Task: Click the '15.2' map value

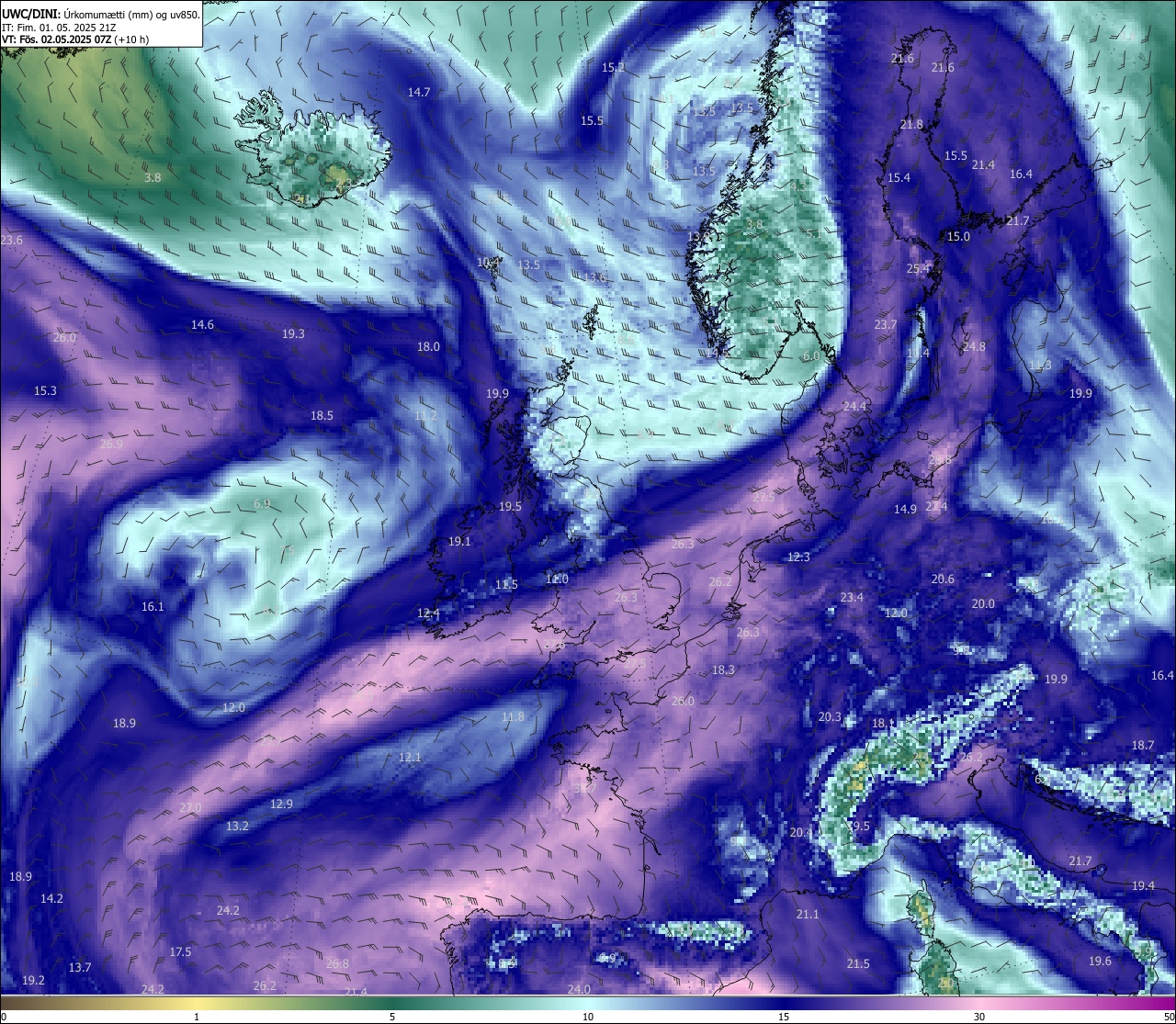Action: [x=613, y=68]
